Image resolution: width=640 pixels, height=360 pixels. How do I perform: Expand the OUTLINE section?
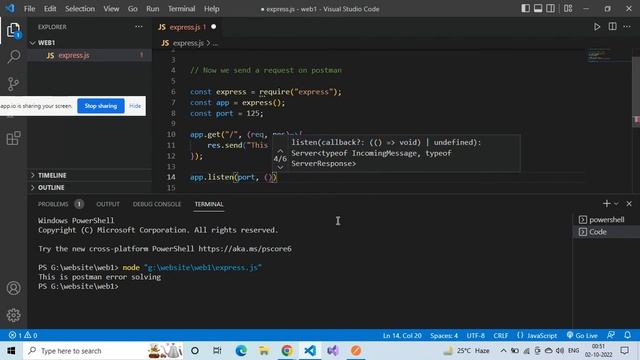click(89, 188)
